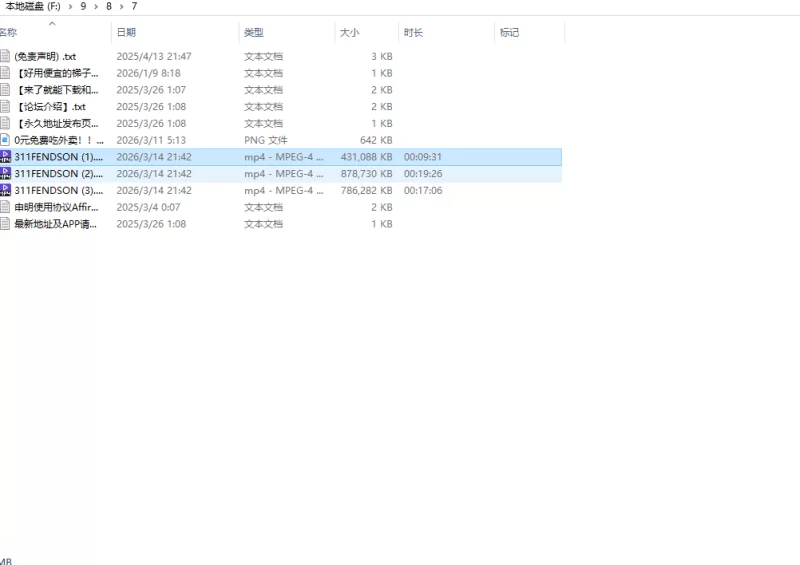Sort files by the 时长 column header
This screenshot has height=565, width=800.
446,33
